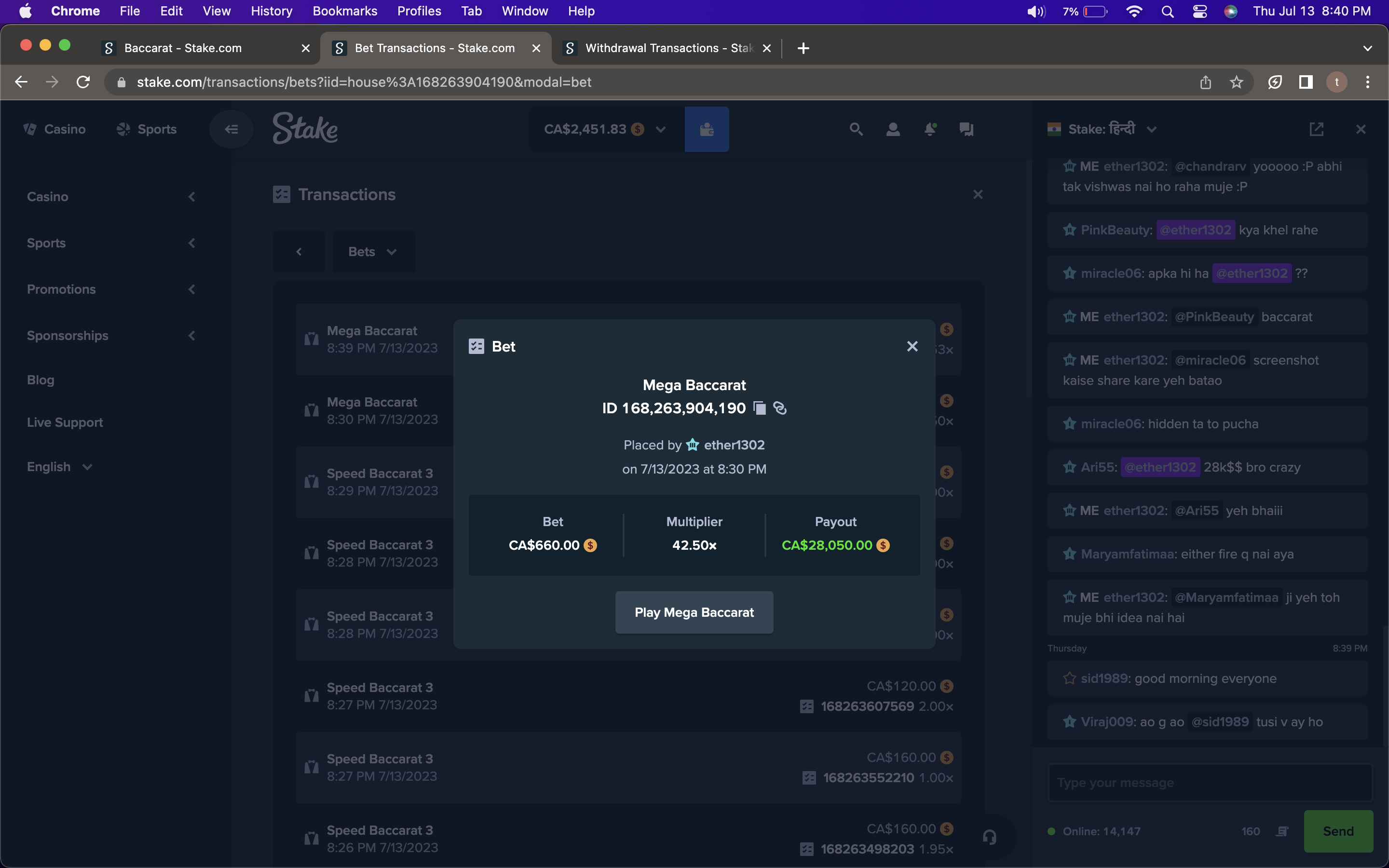Screen dimensions: 1389x868
Task: Close the chat sidebar
Action: pyautogui.click(x=1361, y=129)
